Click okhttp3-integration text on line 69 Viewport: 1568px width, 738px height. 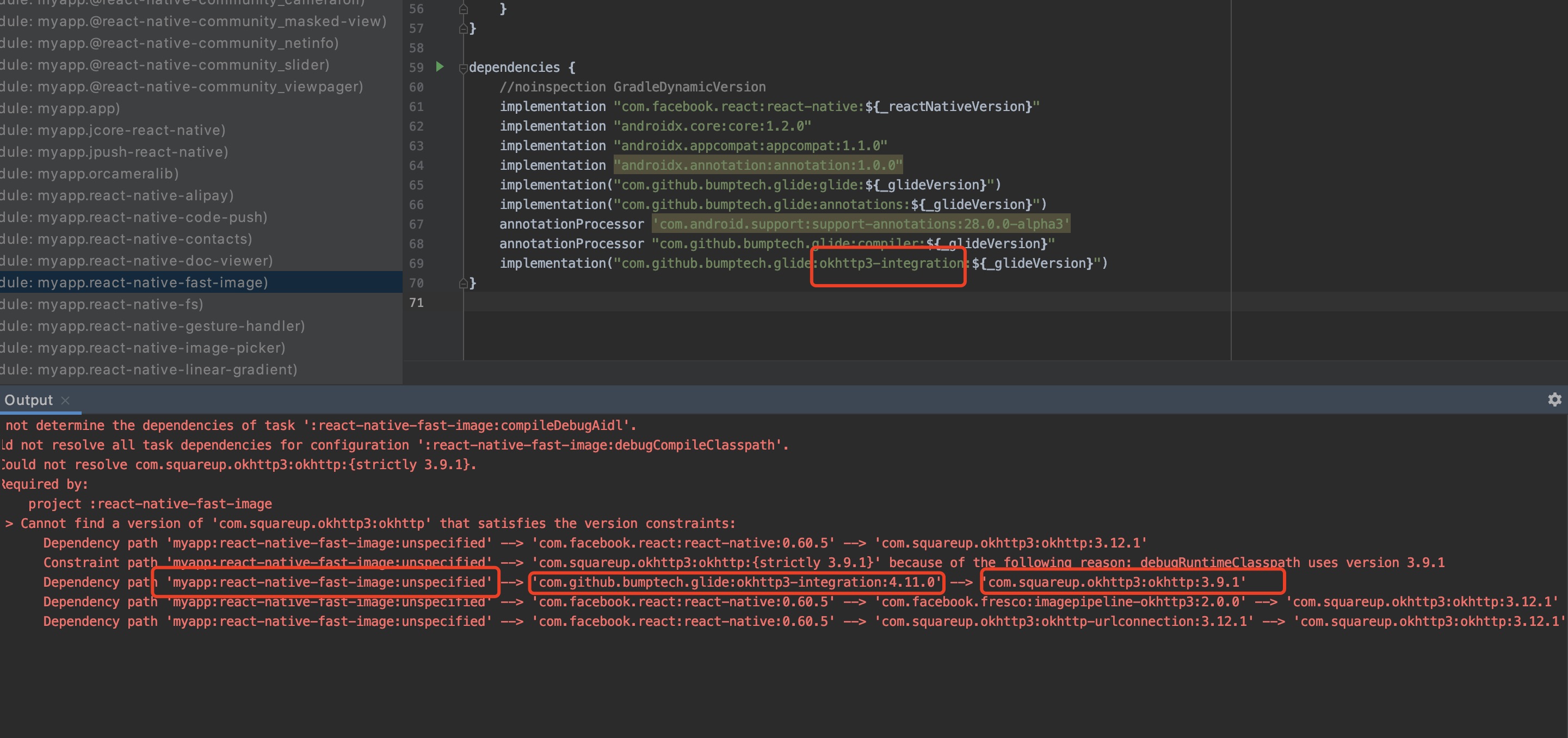890,263
